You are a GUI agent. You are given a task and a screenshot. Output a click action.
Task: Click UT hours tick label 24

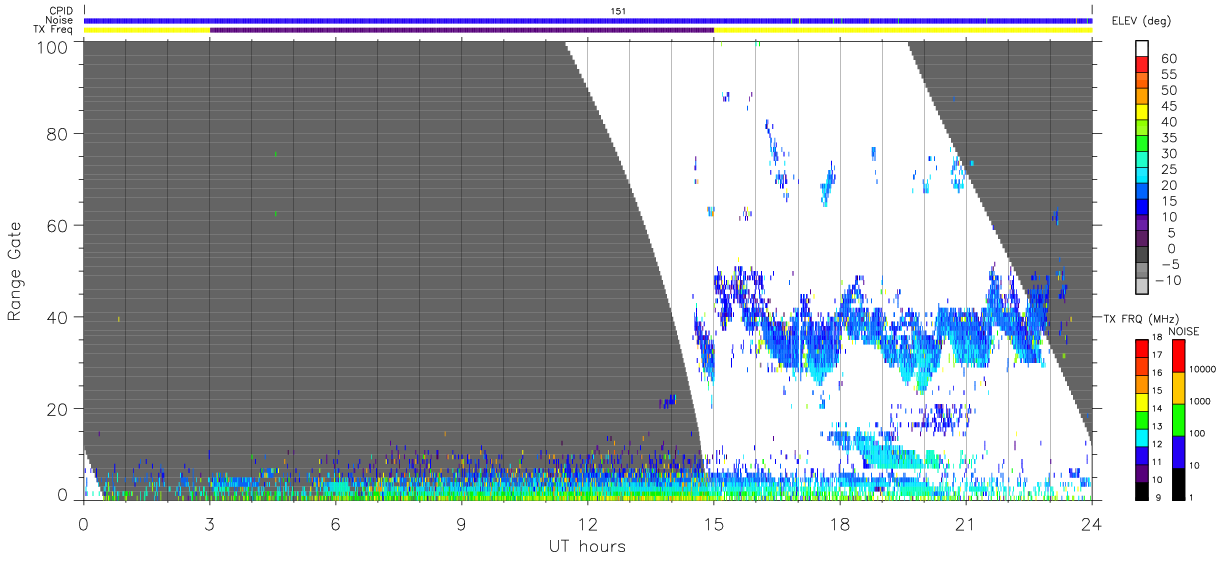tap(1092, 522)
